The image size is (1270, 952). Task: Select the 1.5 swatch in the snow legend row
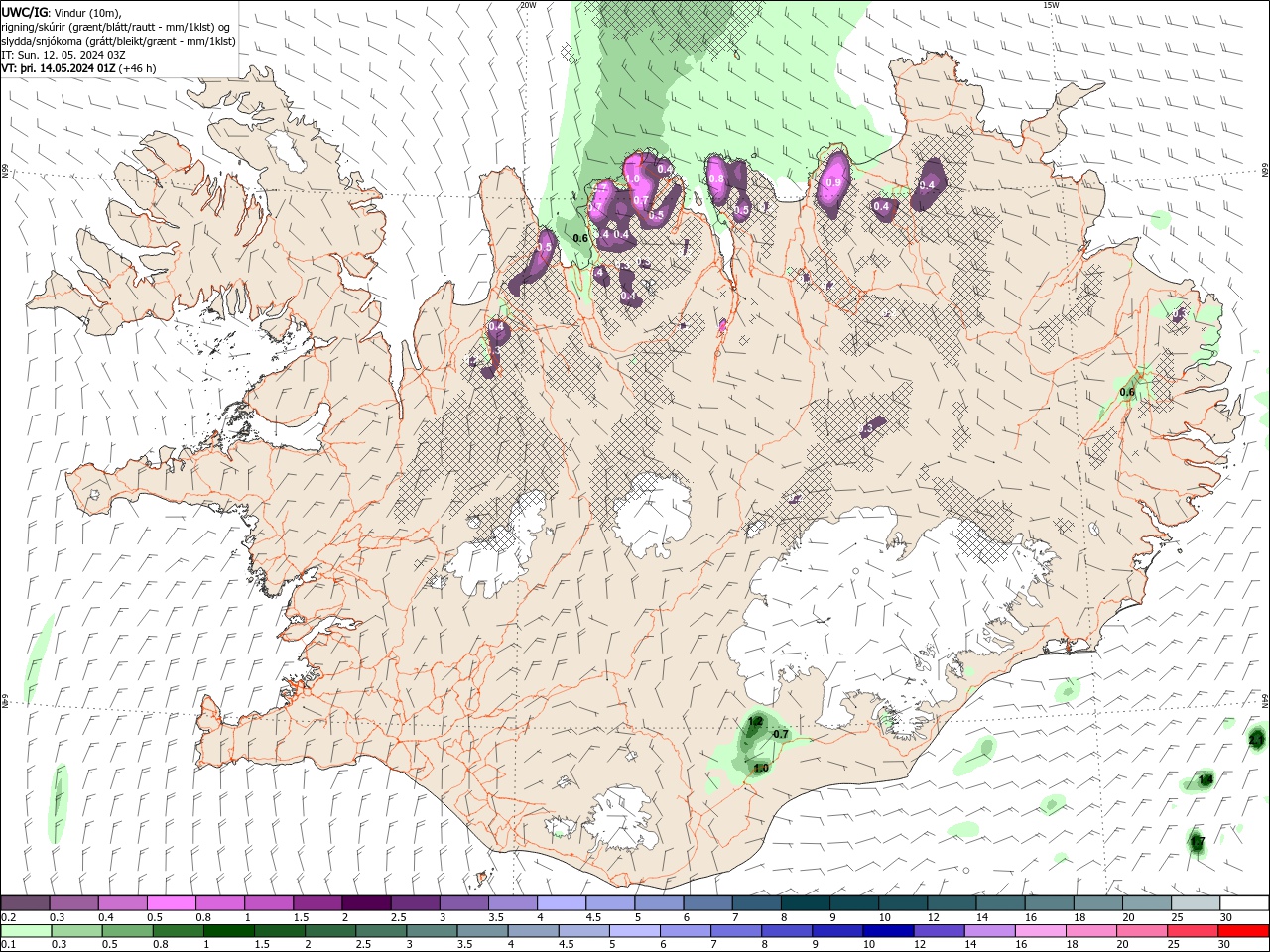pos(317,902)
